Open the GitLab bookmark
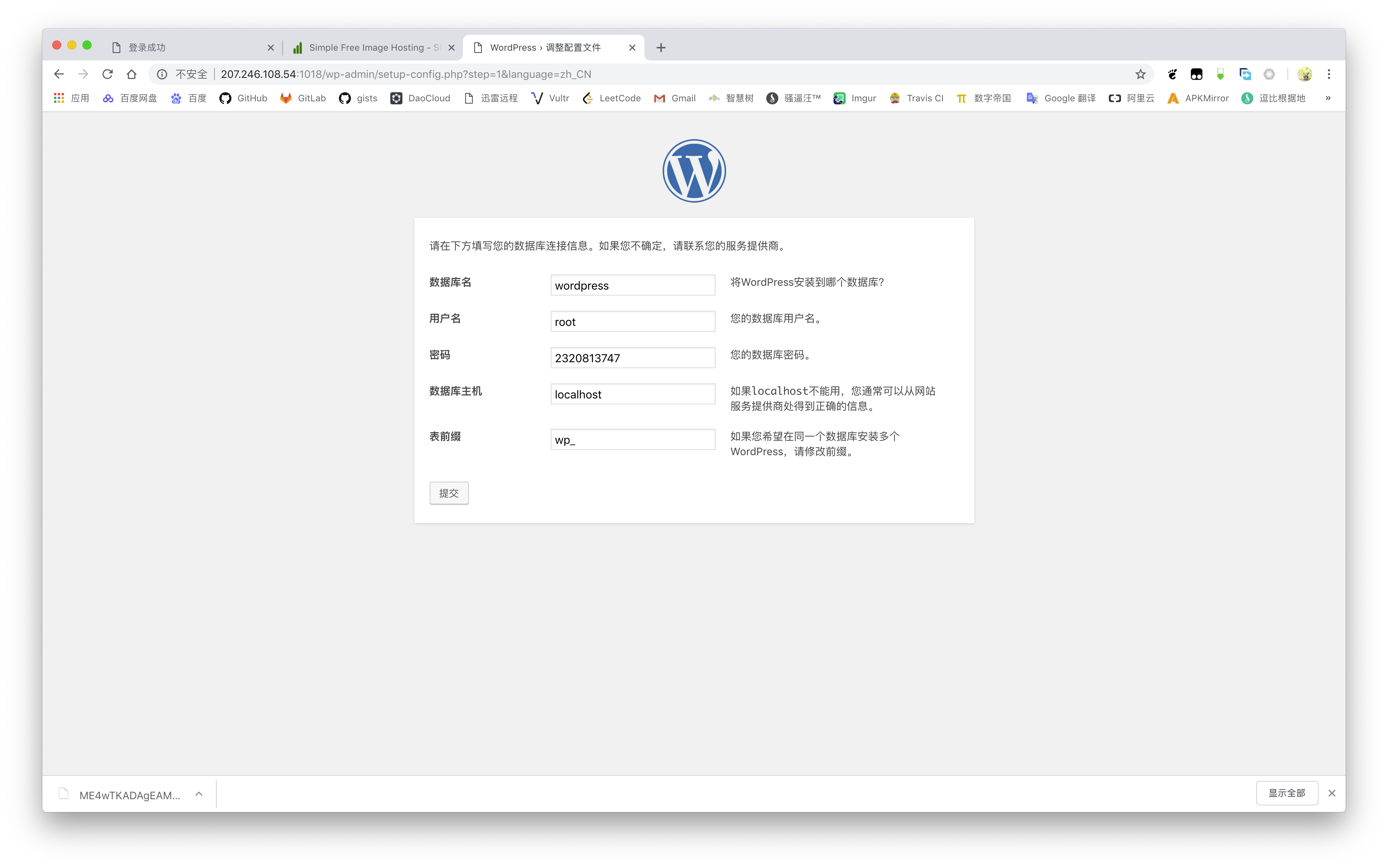Image resolution: width=1388 pixels, height=868 pixels. pos(303,98)
